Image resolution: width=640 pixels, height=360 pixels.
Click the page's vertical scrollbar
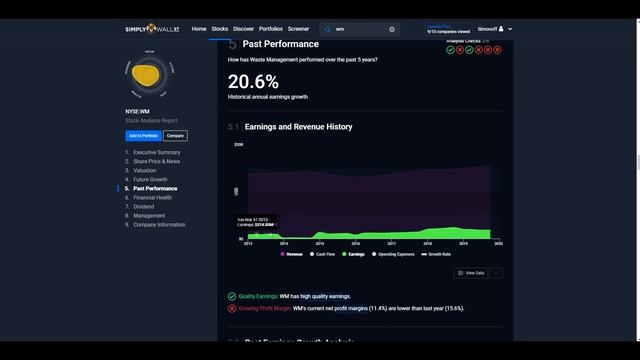(638, 180)
